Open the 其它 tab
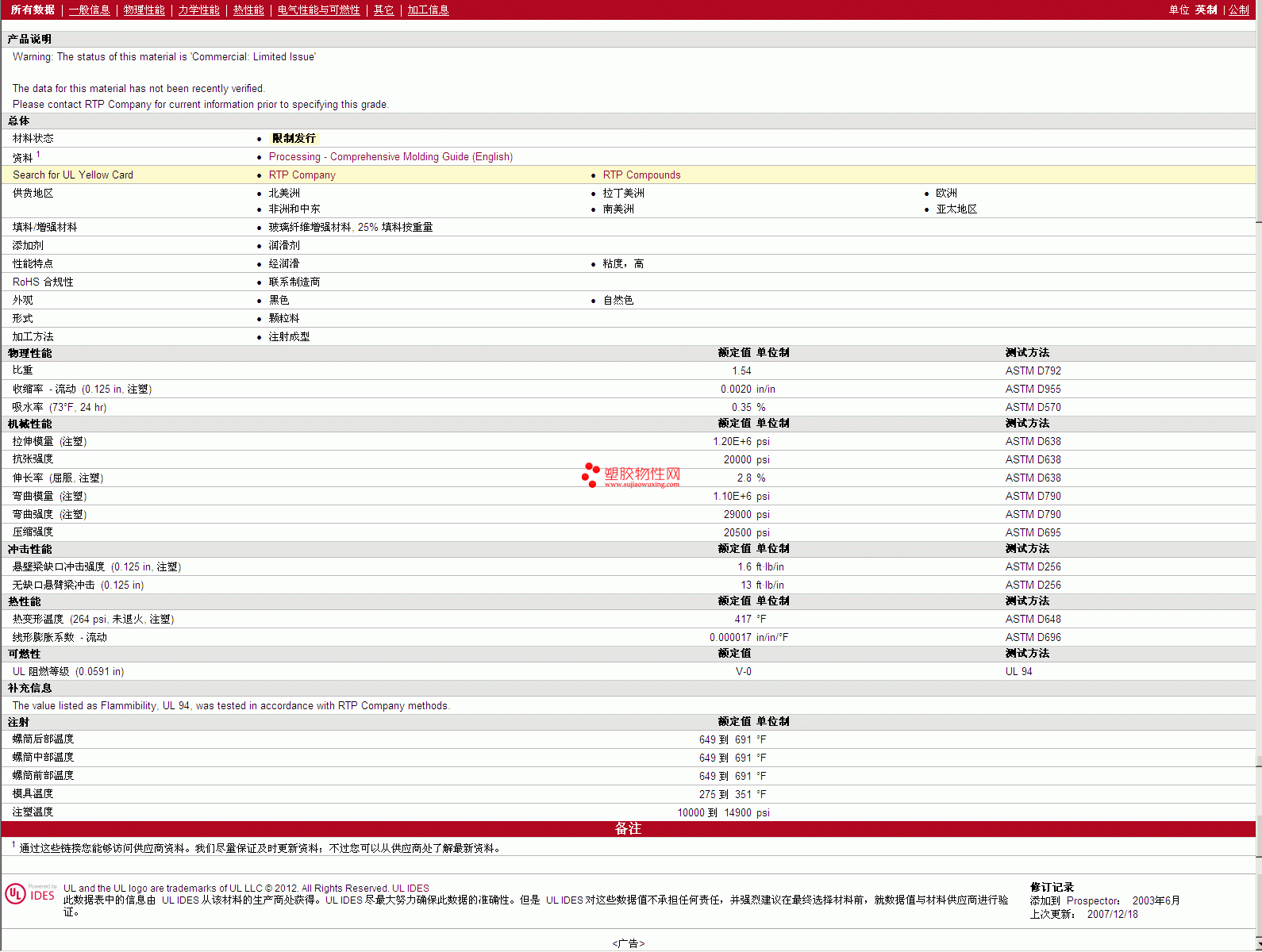The height and width of the screenshot is (952, 1262). click(x=383, y=10)
